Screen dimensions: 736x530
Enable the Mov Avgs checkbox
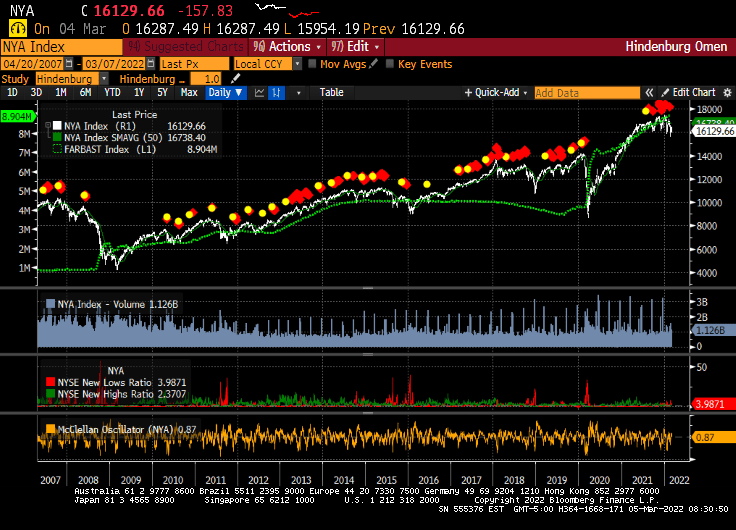click(x=312, y=63)
